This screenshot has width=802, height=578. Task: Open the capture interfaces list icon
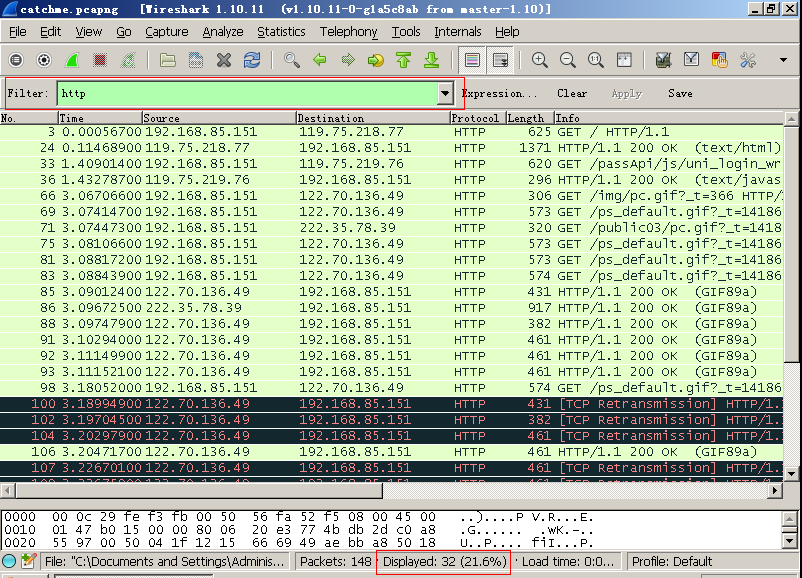coord(16,60)
